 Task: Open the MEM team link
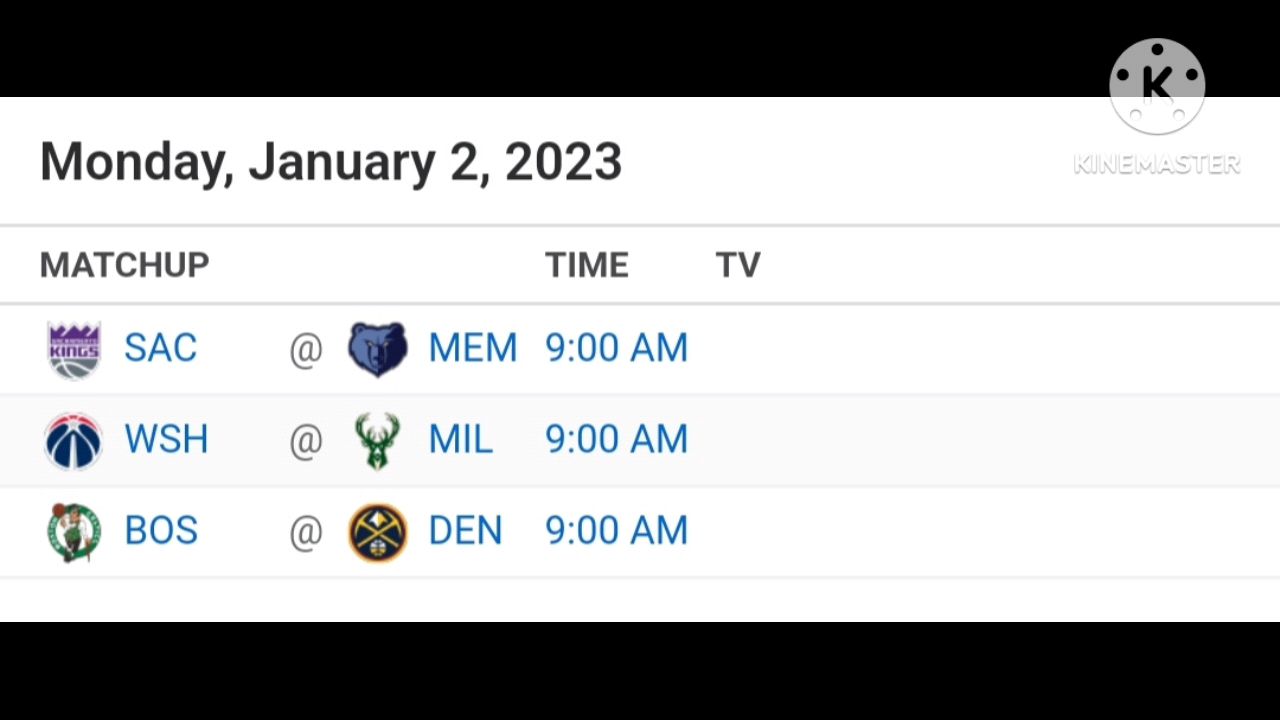(x=472, y=348)
